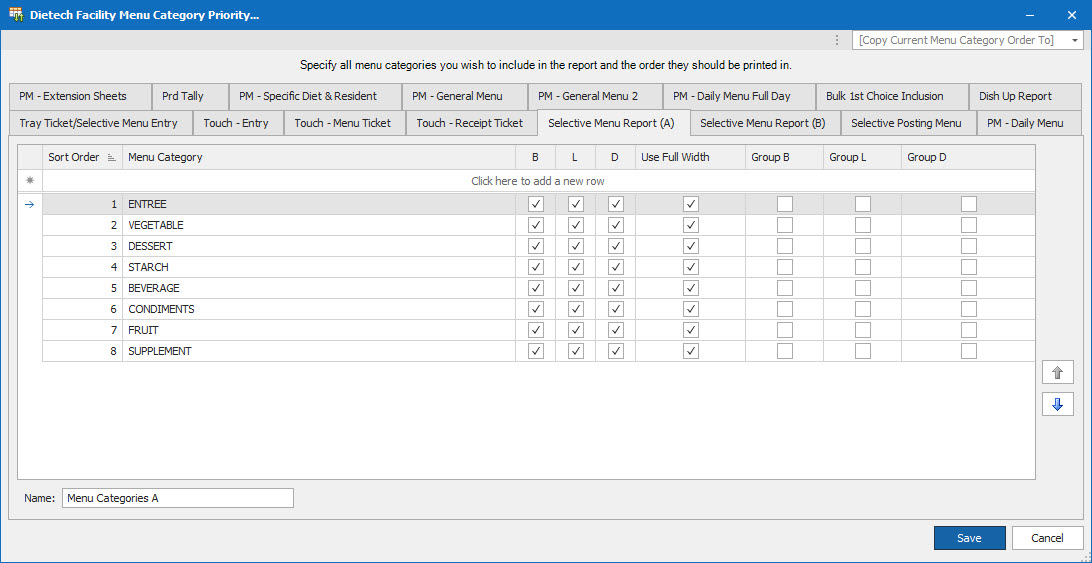Open Touch - Receipt Ticket tab
This screenshot has height=563, width=1092.
point(471,123)
